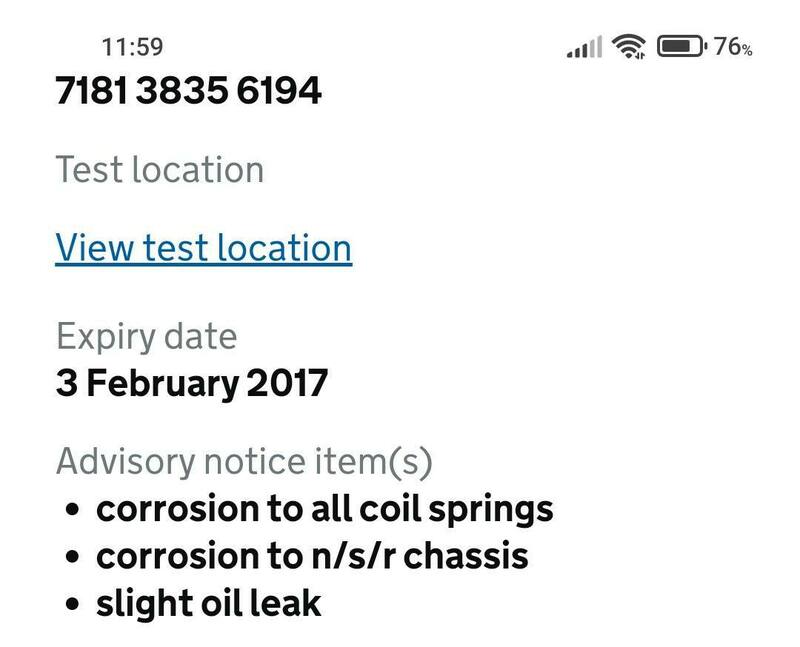The width and height of the screenshot is (800, 647).
Task: Tap the 11:59 clock in status bar
Action: point(132,46)
